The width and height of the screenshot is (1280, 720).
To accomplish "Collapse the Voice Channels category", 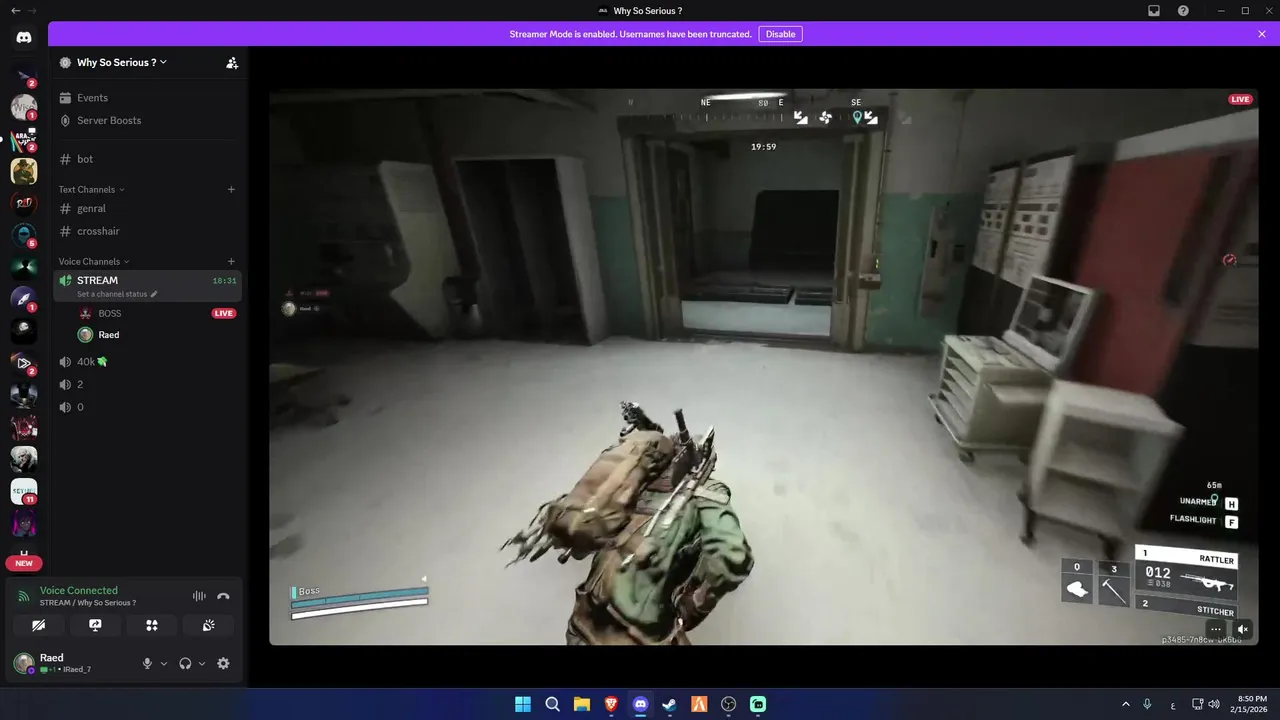I will coord(94,261).
